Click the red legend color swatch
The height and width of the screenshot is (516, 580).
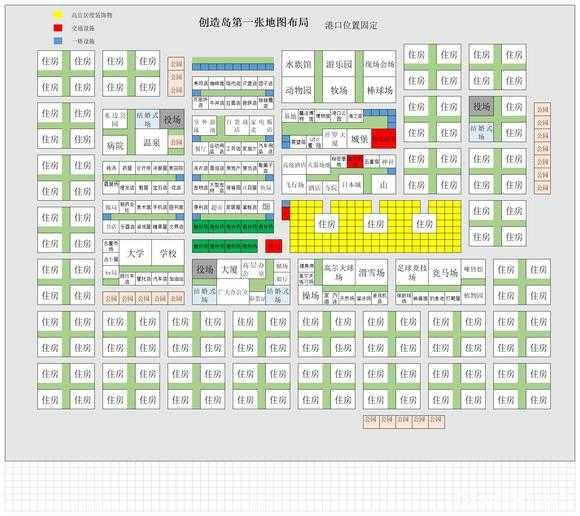pyautogui.click(x=58, y=28)
